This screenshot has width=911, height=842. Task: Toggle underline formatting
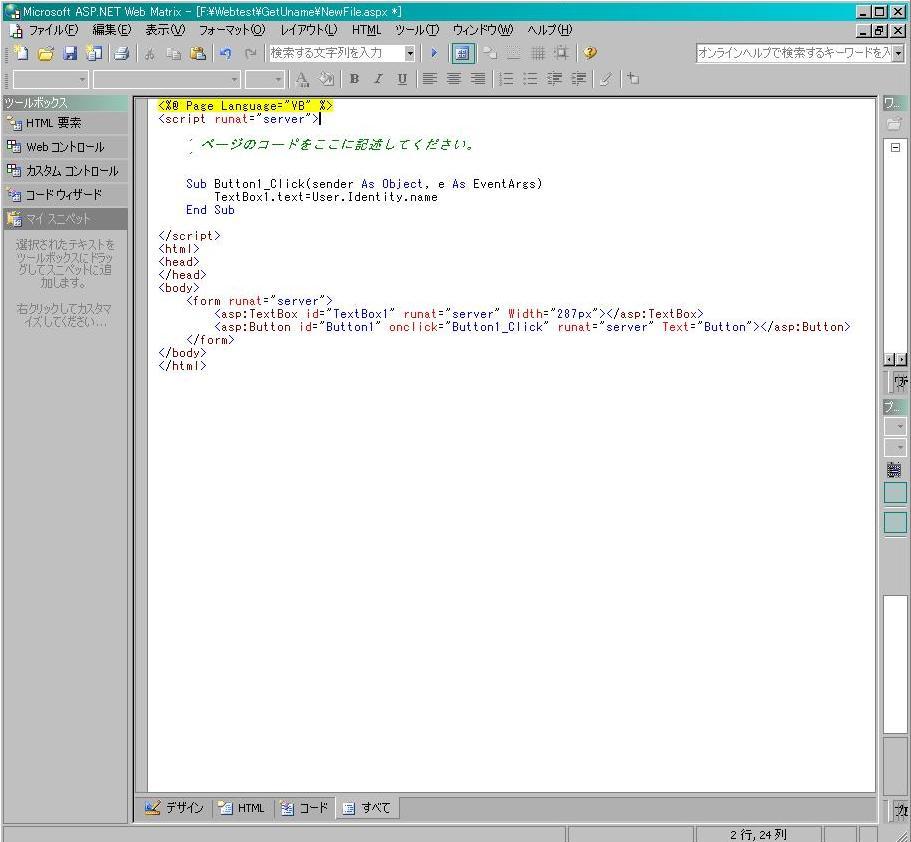[402, 79]
